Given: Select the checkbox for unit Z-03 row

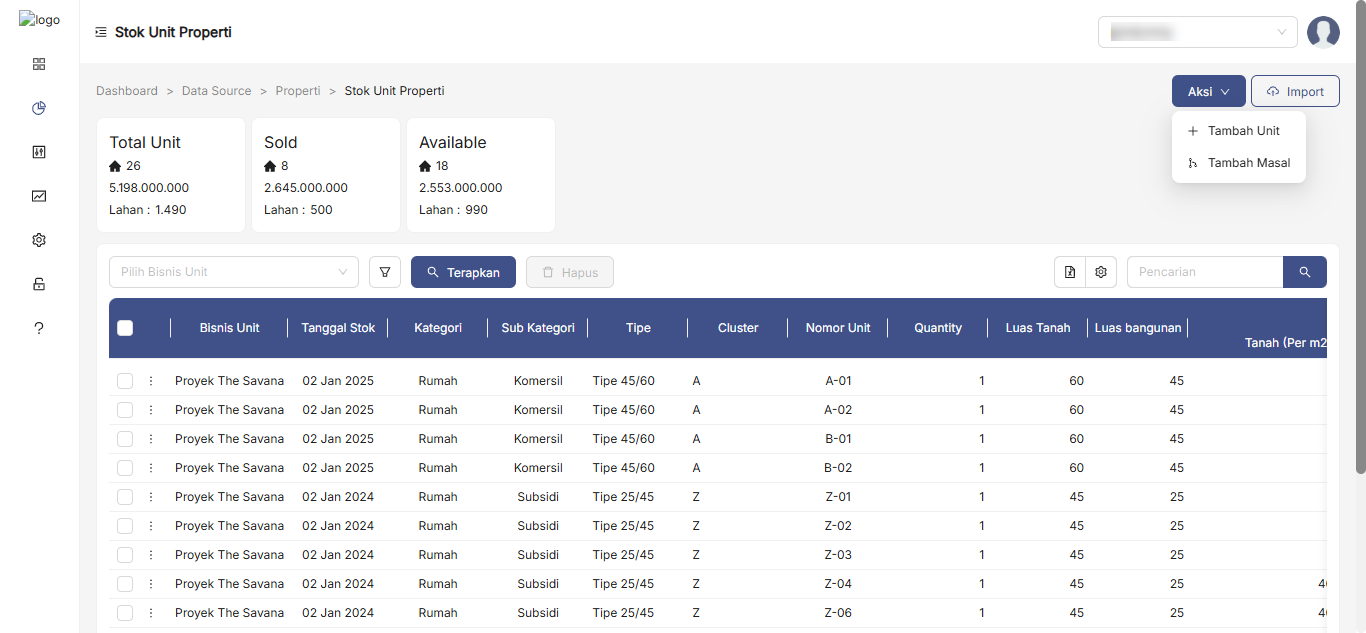Looking at the screenshot, I should coord(125,555).
